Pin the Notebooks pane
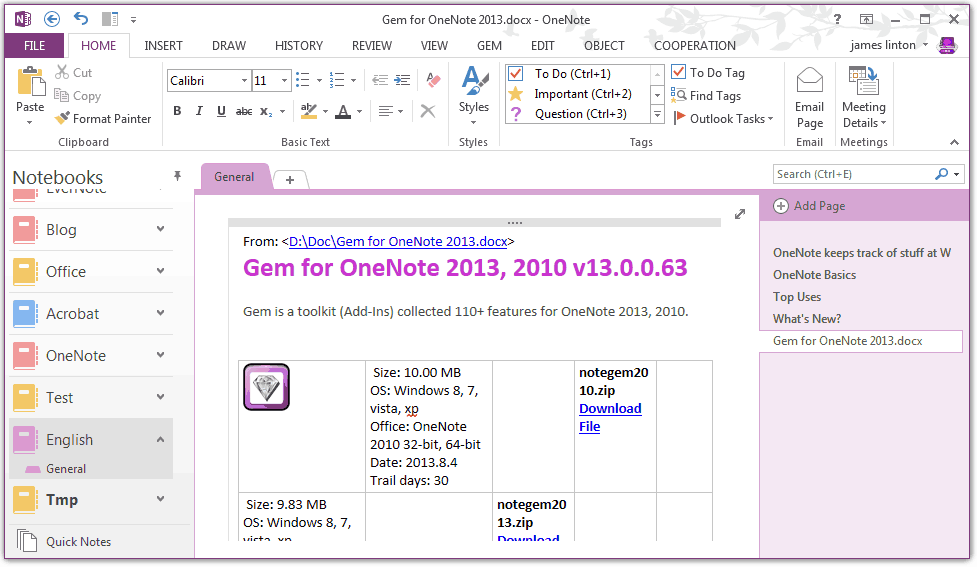The image size is (977, 567). click(x=178, y=176)
